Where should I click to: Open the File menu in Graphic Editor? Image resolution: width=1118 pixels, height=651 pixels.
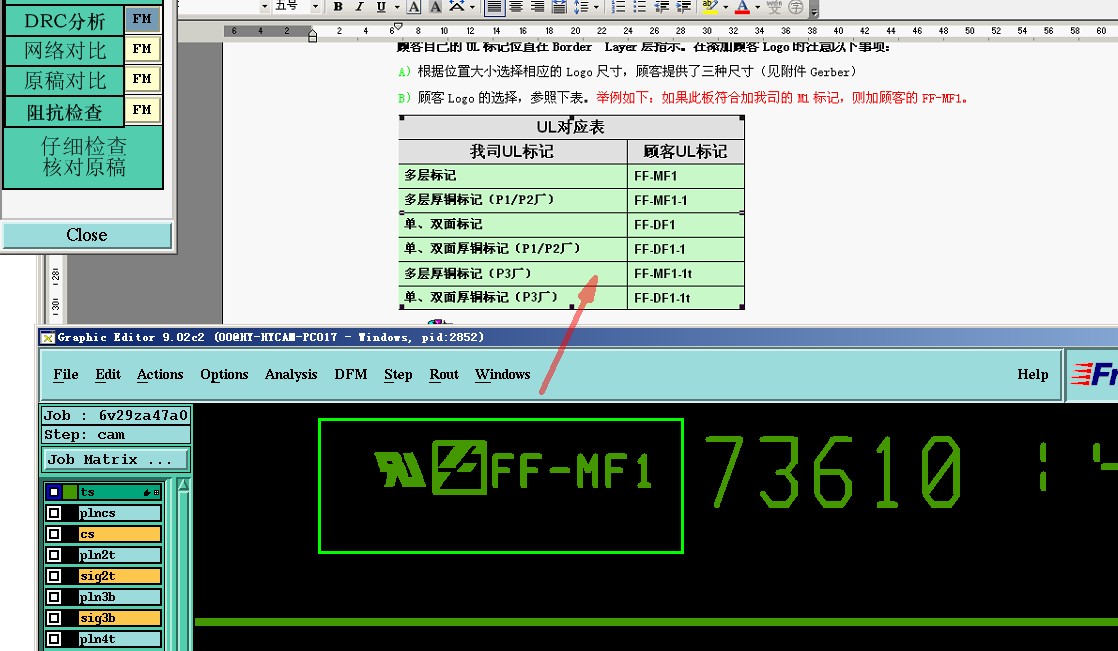tap(66, 374)
